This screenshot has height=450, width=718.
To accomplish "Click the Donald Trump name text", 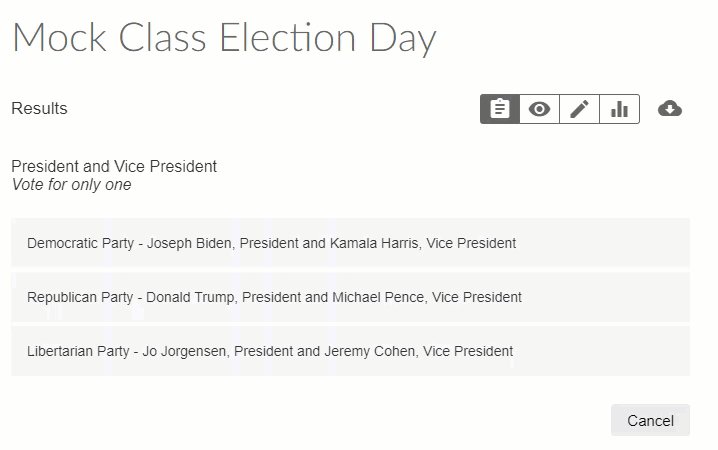I will click(190, 297).
